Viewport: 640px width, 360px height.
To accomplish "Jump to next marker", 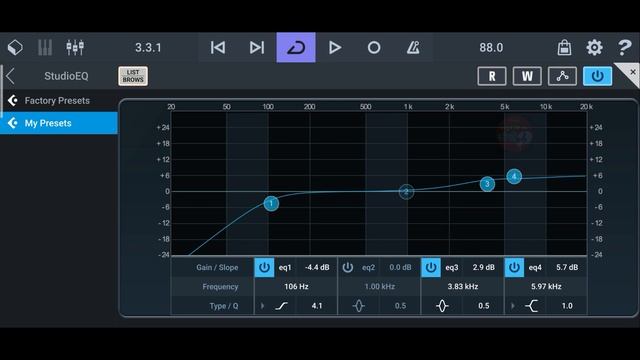I will 257,47.
